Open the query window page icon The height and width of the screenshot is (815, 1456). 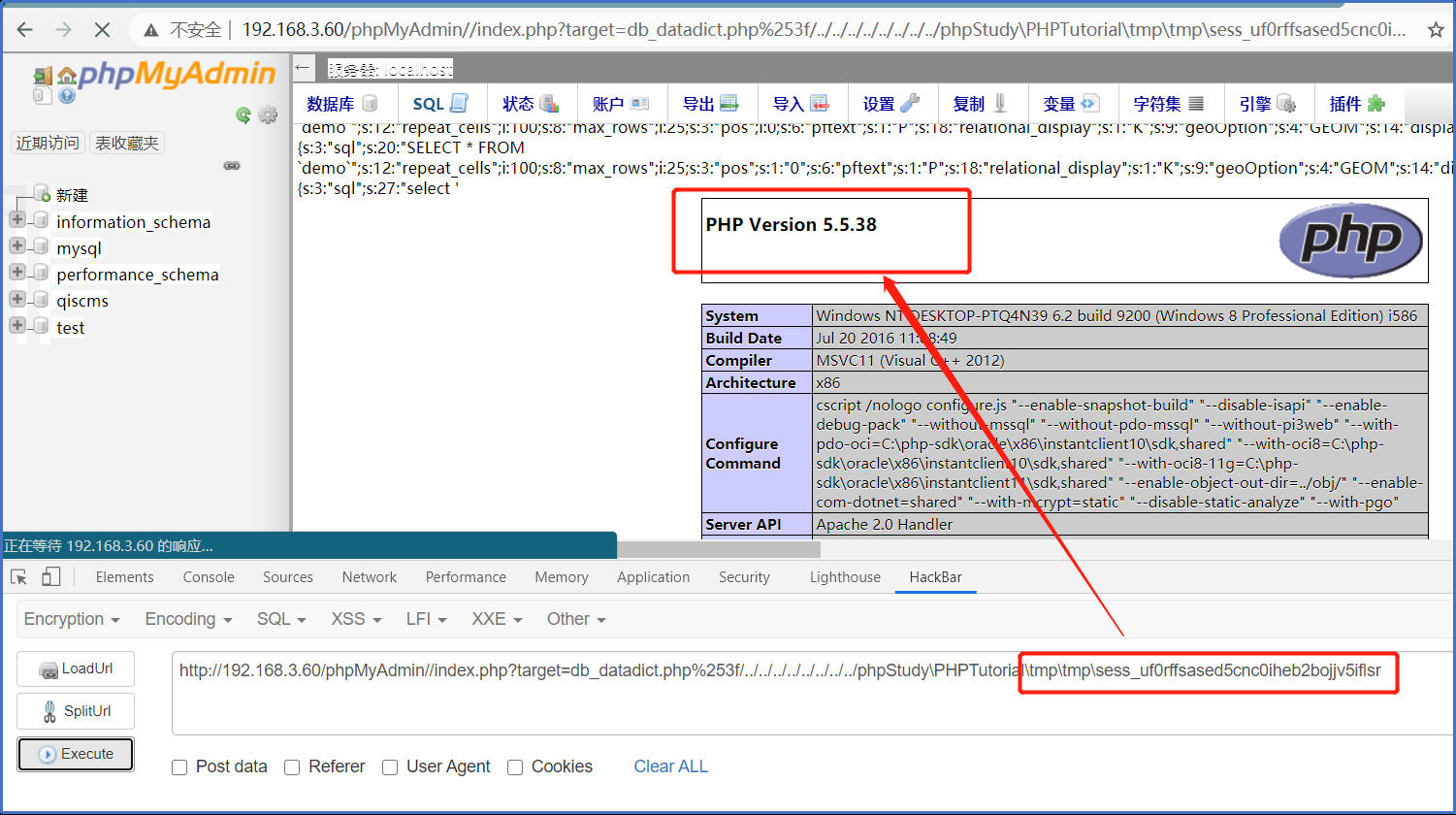point(41,95)
